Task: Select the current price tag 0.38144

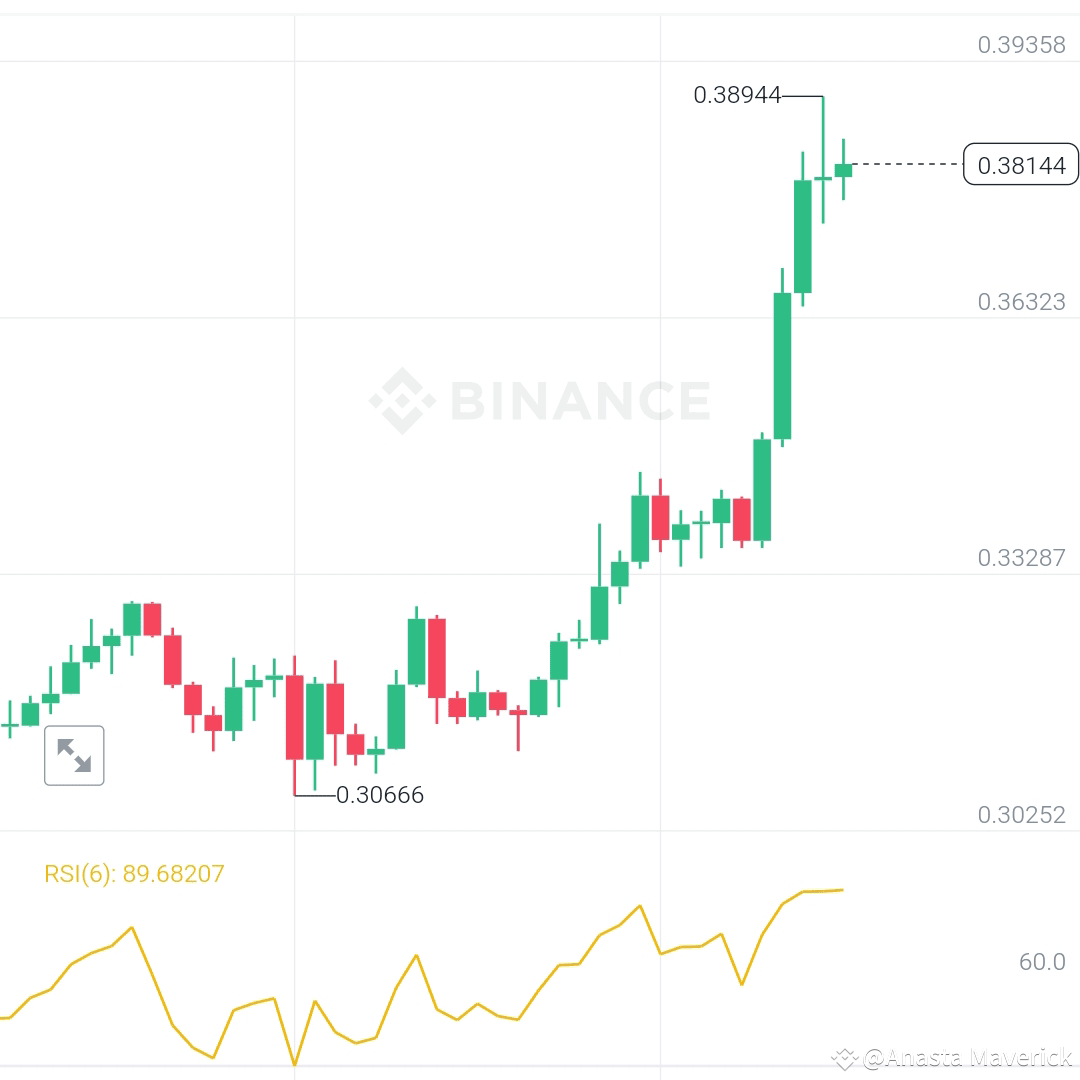Action: coord(1021,165)
